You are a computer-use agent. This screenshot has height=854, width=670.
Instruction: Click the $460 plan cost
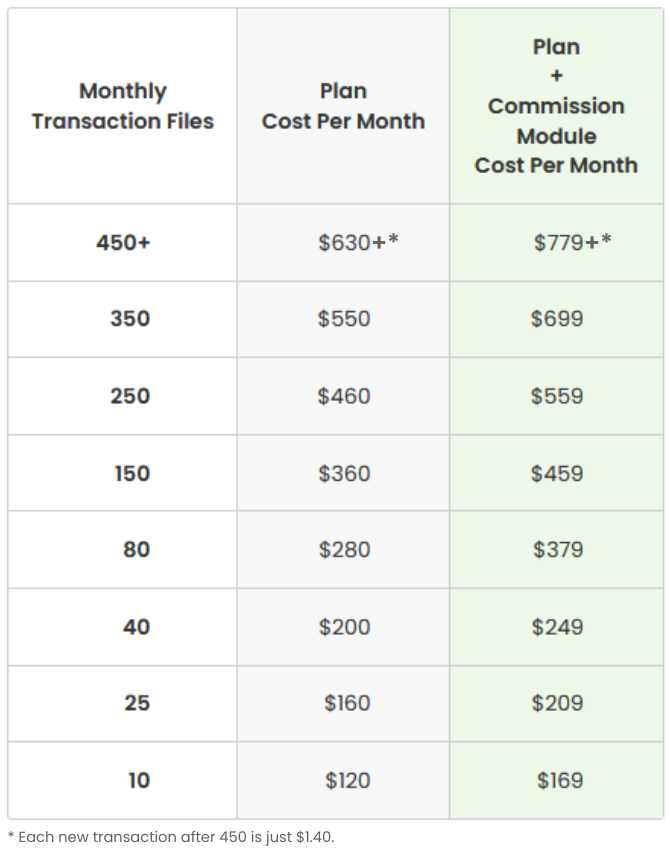click(344, 396)
